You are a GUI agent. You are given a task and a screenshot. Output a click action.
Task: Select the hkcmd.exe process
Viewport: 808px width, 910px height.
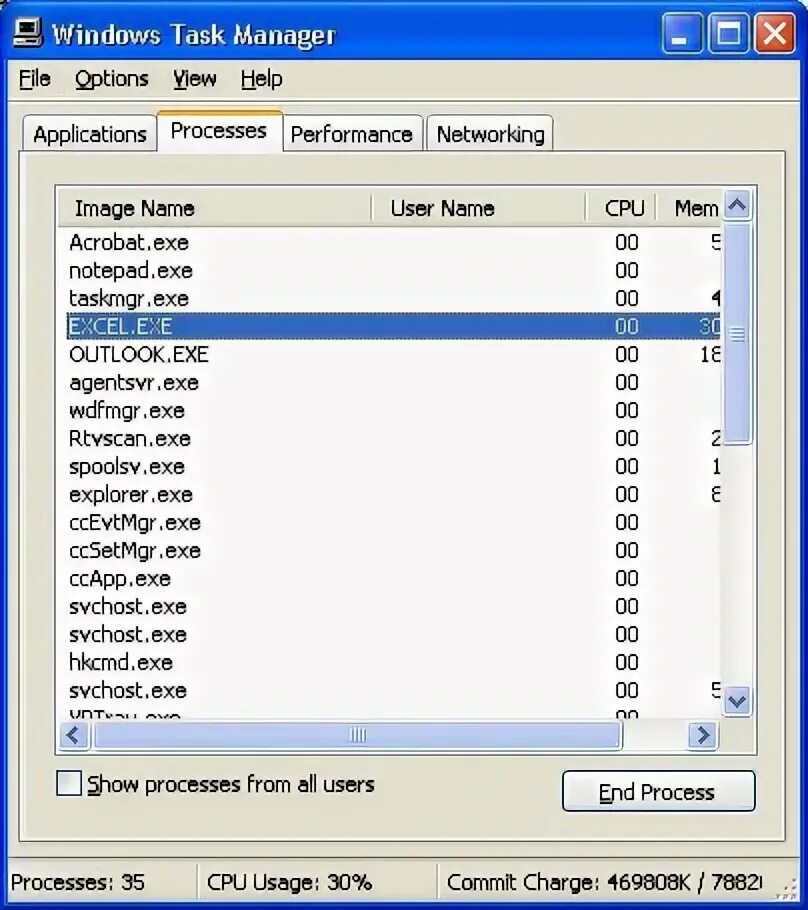coord(394,662)
